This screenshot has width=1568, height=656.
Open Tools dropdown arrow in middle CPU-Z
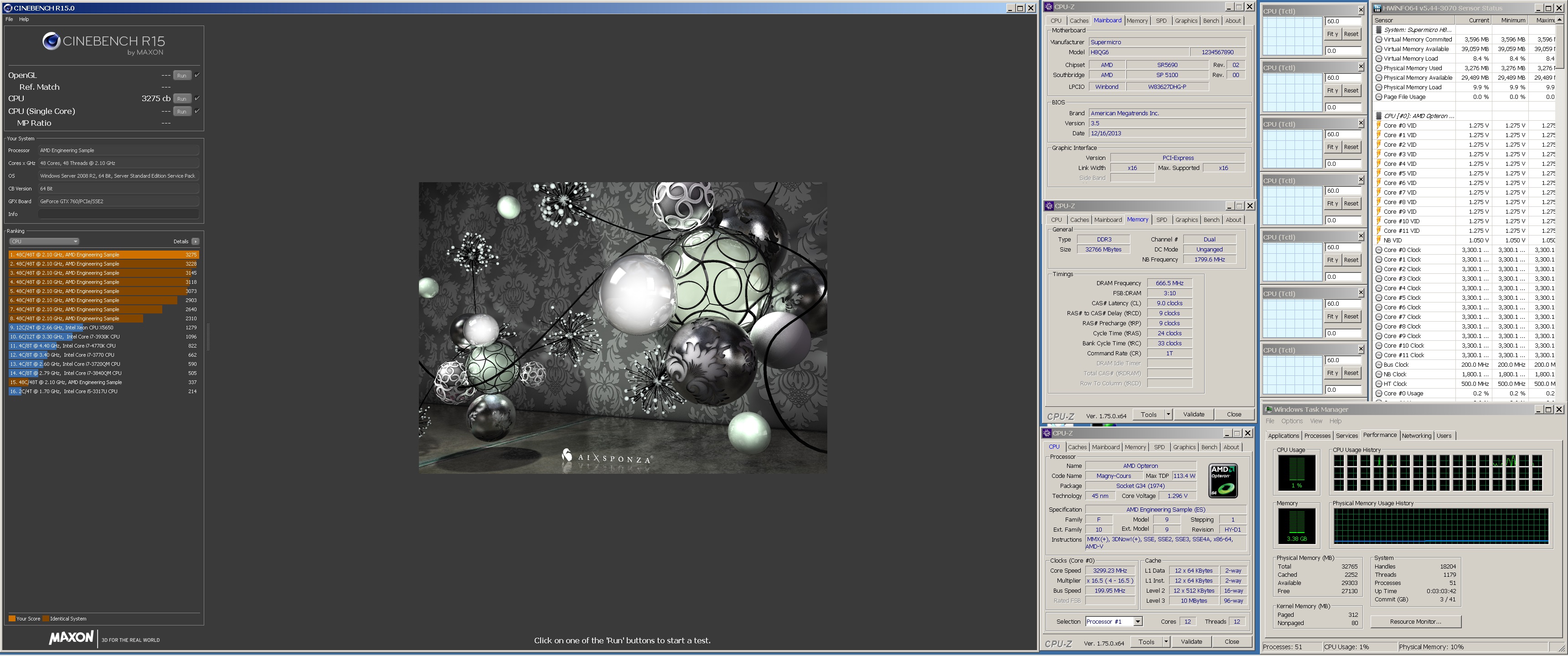pos(1168,415)
